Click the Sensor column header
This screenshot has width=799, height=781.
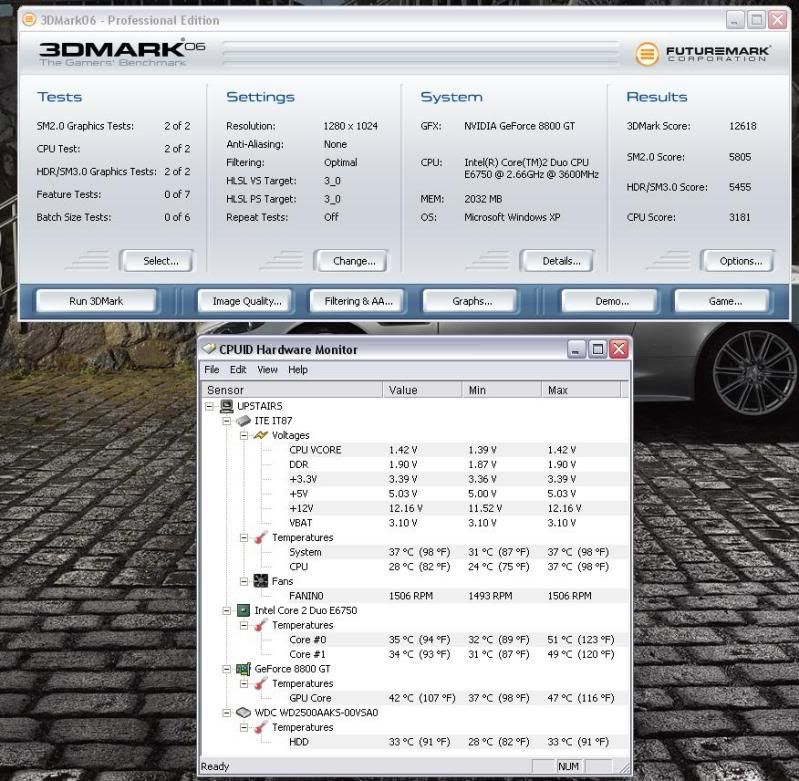click(292, 390)
